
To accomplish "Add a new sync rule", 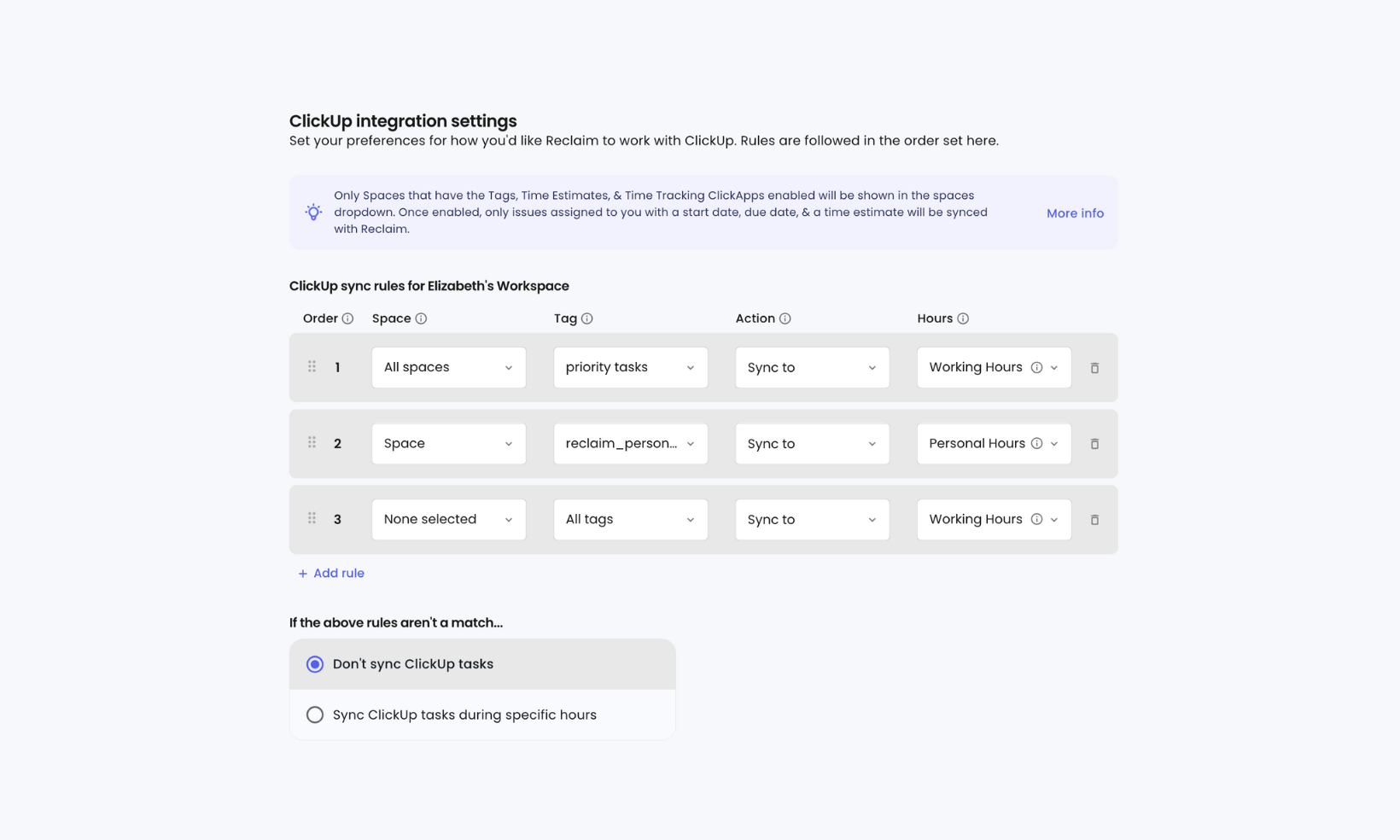I will pos(331,574).
